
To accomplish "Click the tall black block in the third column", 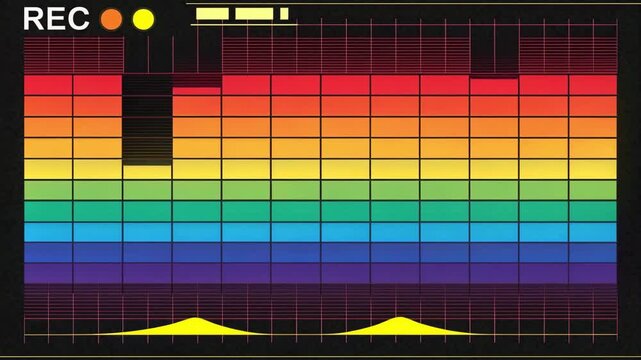I will pyautogui.click(x=147, y=120).
